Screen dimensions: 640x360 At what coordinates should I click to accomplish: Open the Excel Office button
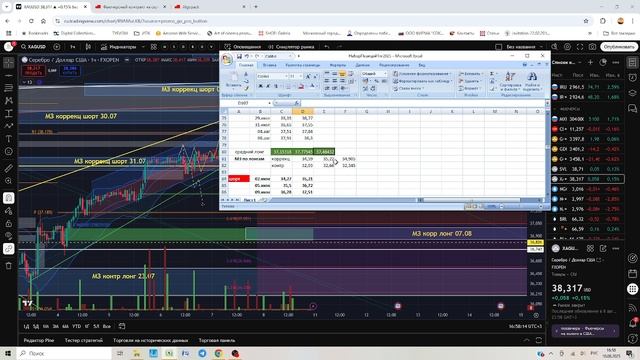tap(227, 60)
